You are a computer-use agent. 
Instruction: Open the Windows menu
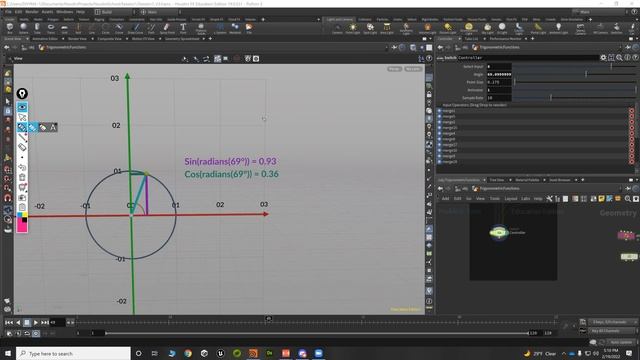pyautogui.click(x=64, y=12)
